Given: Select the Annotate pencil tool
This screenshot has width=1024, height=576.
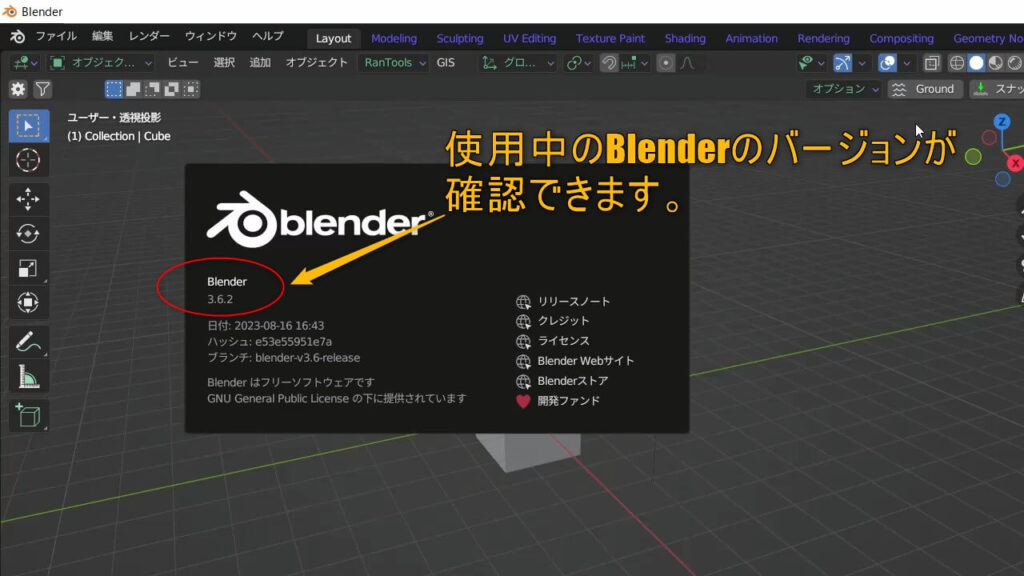Looking at the screenshot, I should coord(28,342).
